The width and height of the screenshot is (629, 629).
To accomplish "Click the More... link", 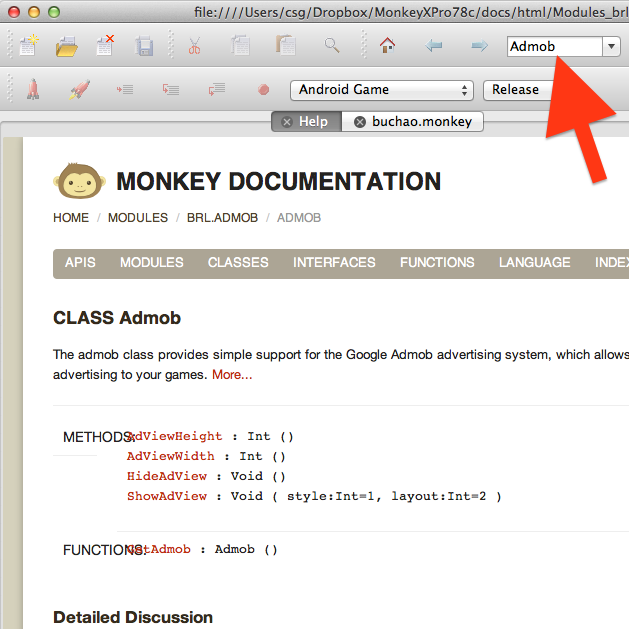I will (232, 375).
